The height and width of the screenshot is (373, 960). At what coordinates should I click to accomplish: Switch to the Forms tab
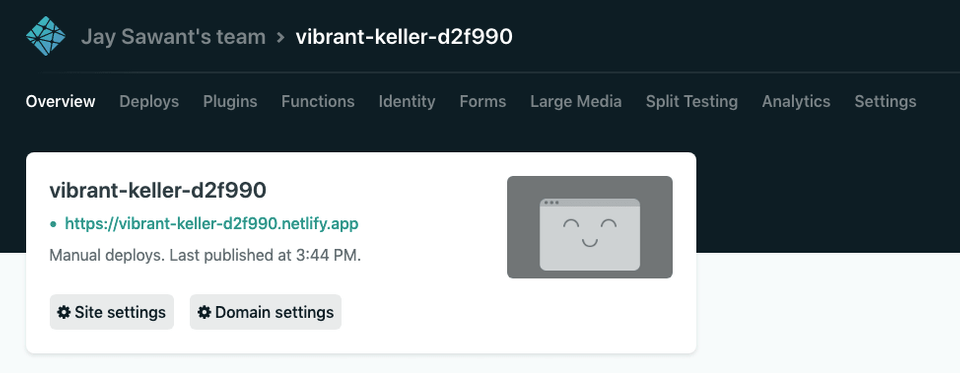483,101
